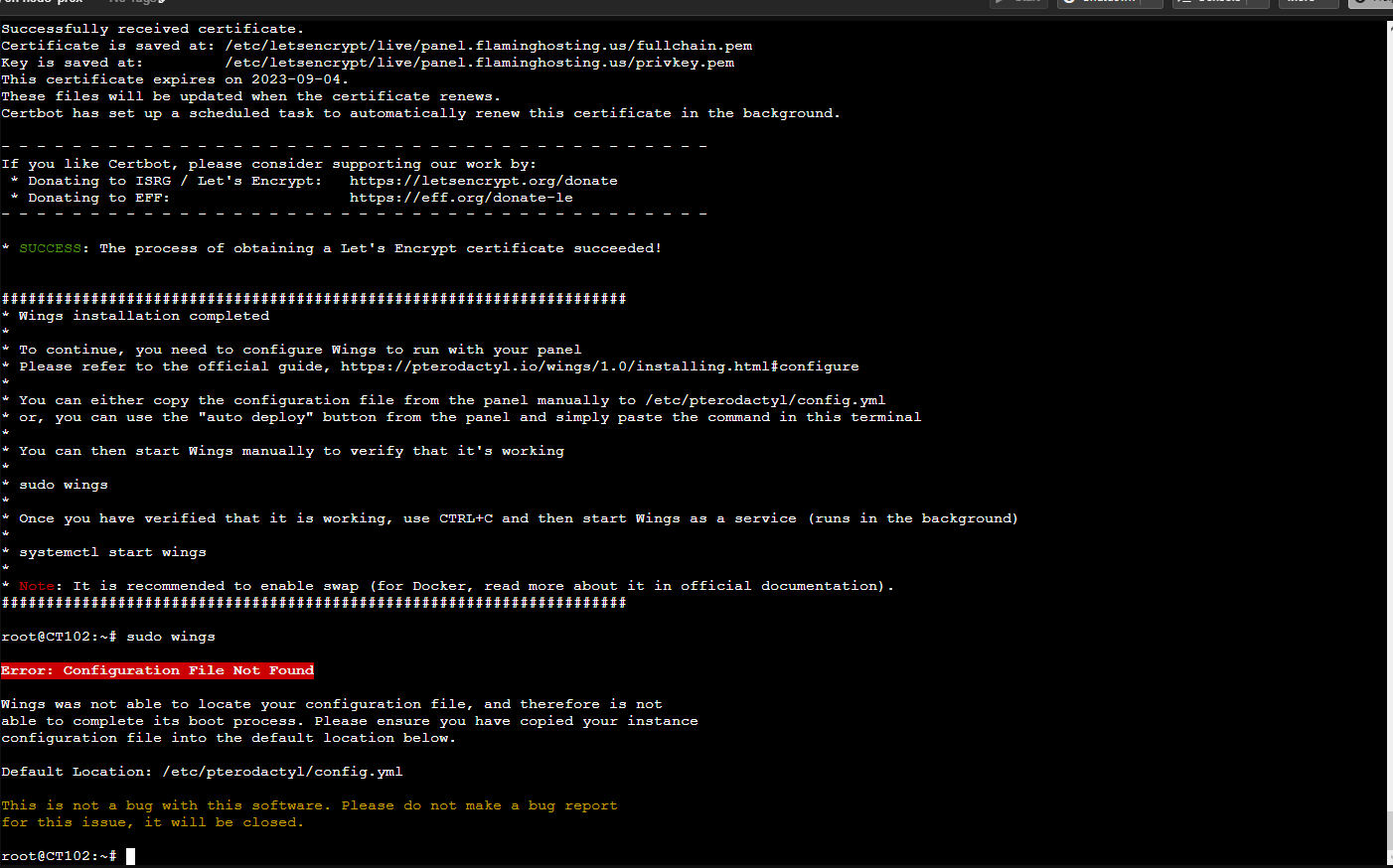Open the Pterodactyl Wings installing guide link

(599, 365)
